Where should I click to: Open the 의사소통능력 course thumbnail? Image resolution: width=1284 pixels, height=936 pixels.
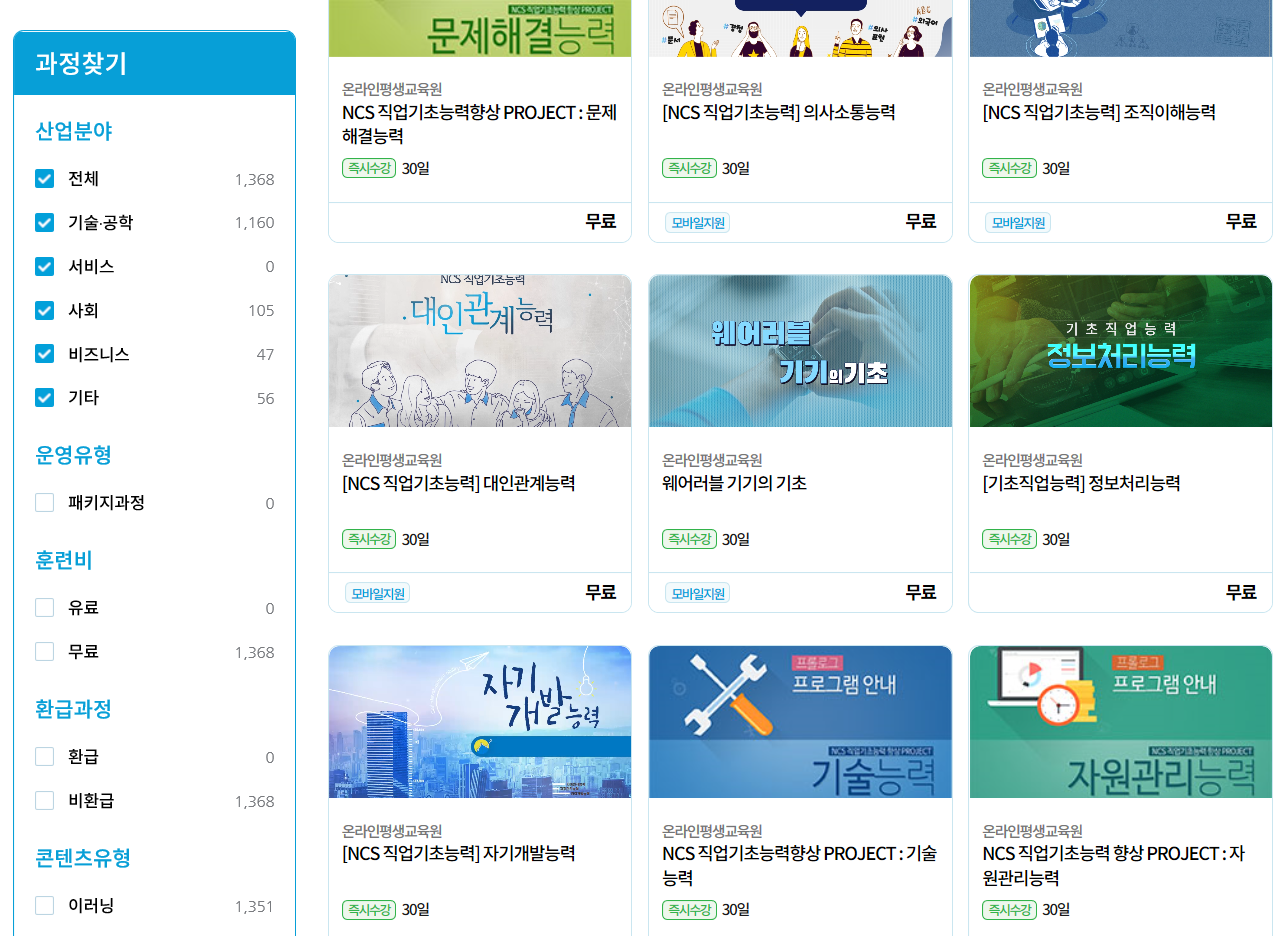point(800,28)
